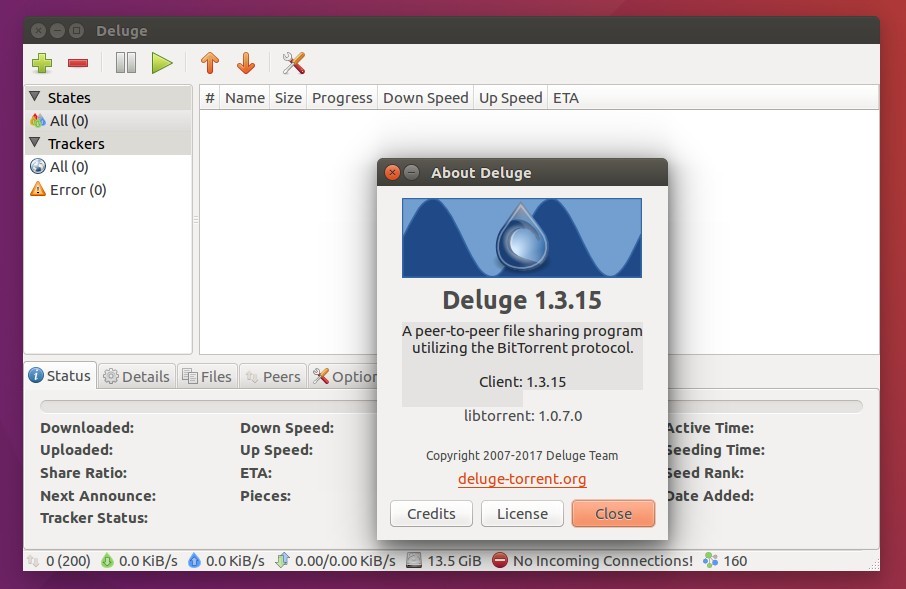Click the Credits button
The width and height of the screenshot is (906, 589).
[x=431, y=514]
